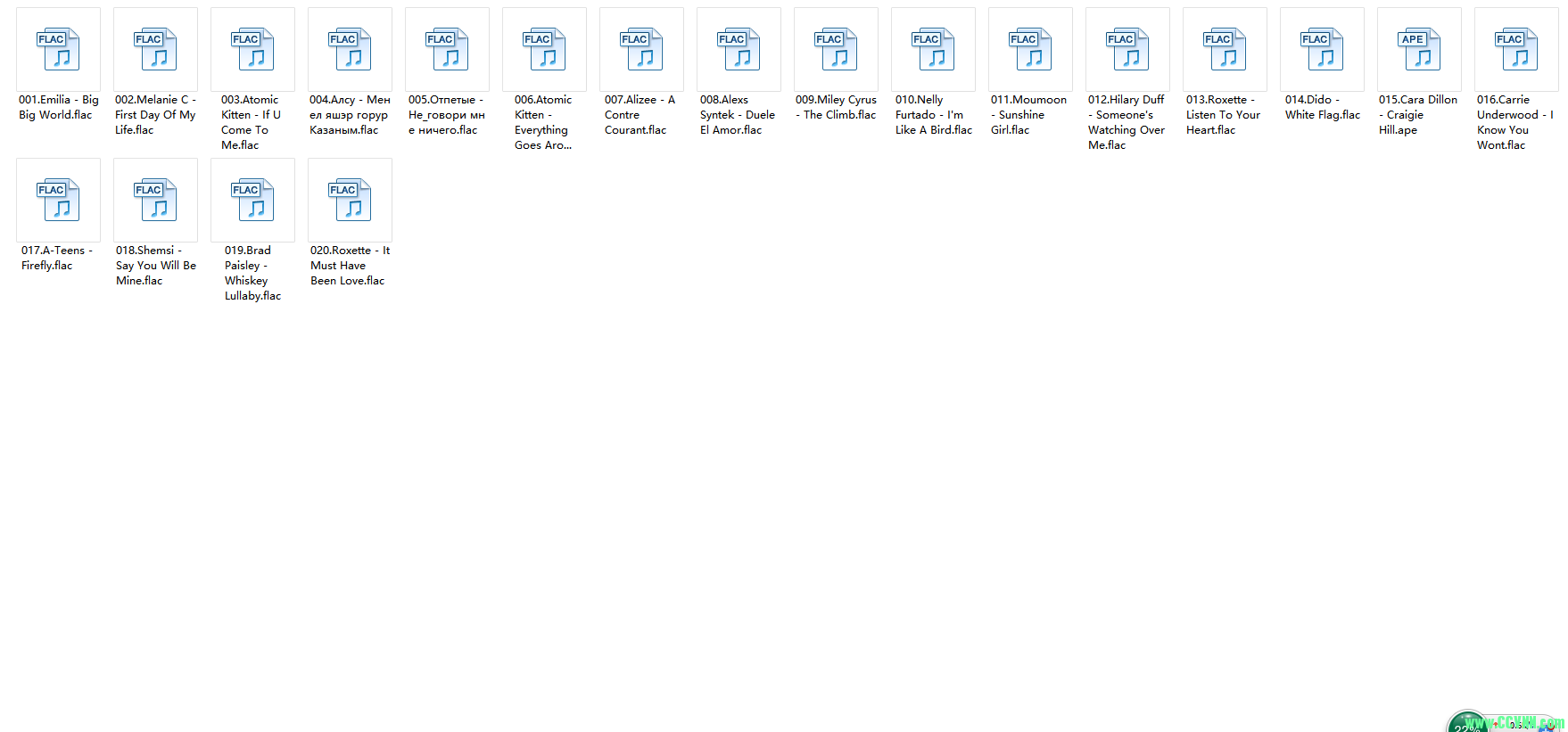Viewport: 1568px width, 732px height.
Task: Click the filename text '001.Emilia - Big Big World.flac'
Action: [59, 107]
